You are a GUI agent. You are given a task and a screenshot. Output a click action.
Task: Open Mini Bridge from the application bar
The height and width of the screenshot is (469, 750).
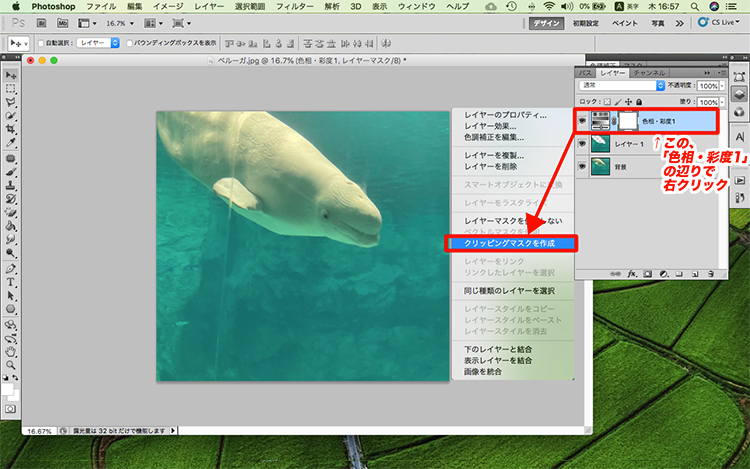coord(62,21)
